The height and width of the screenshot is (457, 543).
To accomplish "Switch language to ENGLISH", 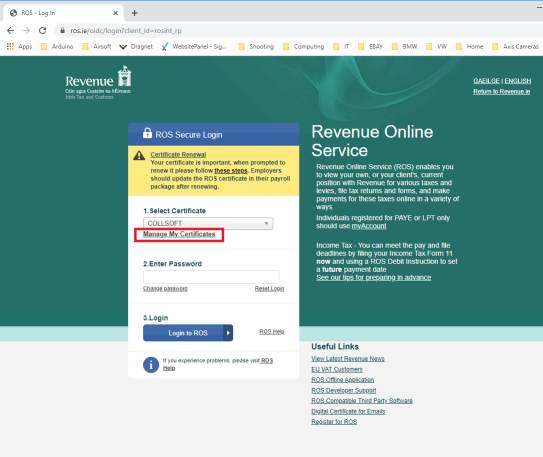I will pos(517,81).
